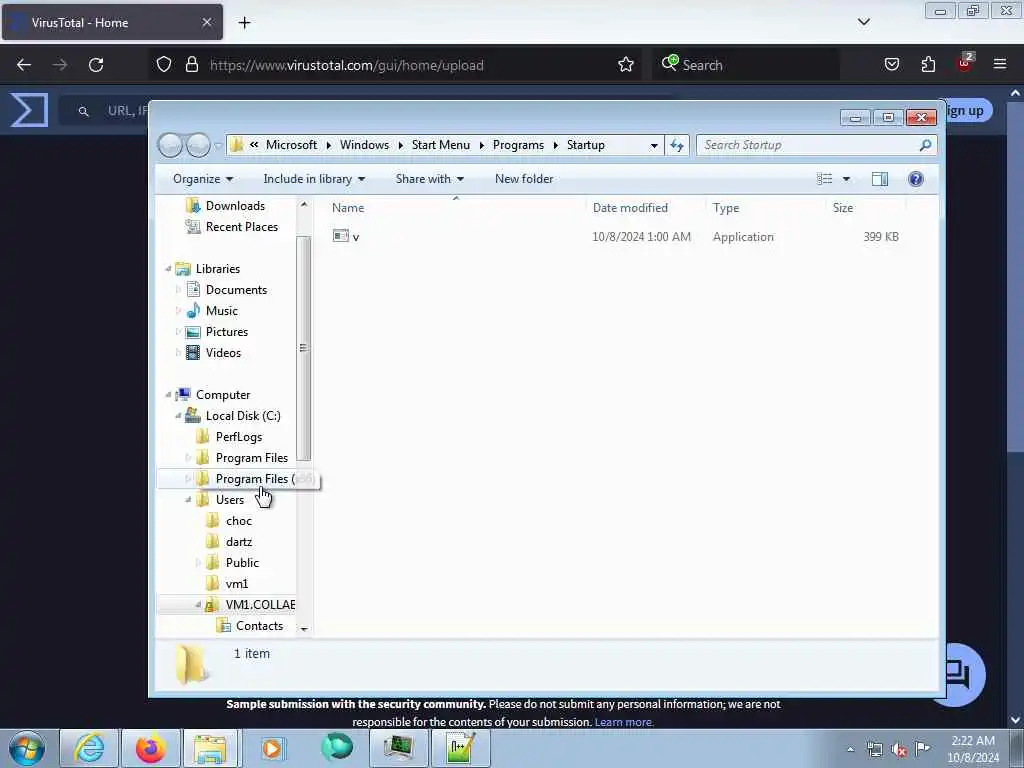Sort by Type column header
This screenshot has height=768, width=1024.
(766, 208)
